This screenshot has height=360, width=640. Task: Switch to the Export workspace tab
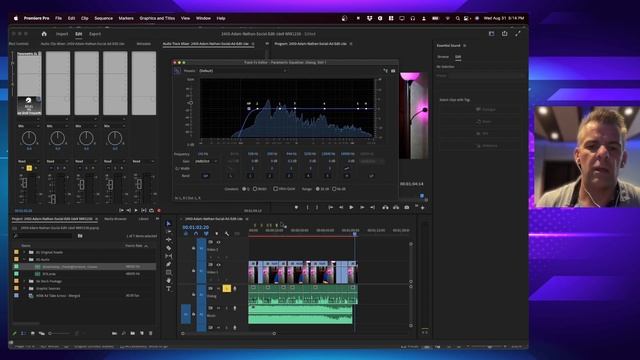tap(95, 34)
